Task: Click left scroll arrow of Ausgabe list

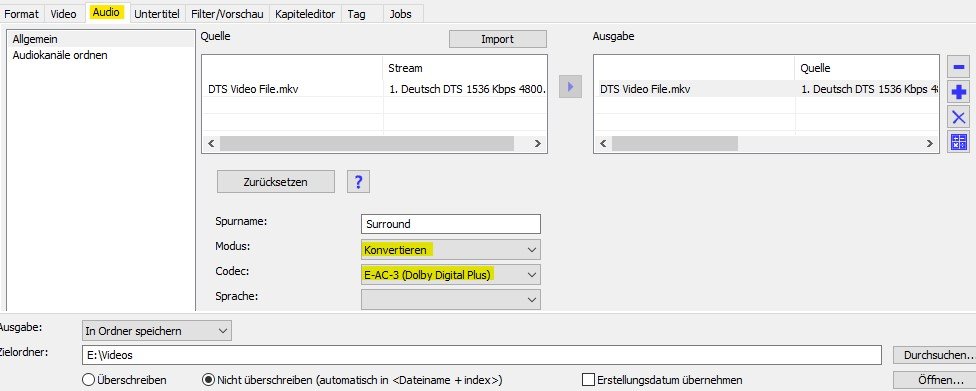Action: click(x=603, y=143)
